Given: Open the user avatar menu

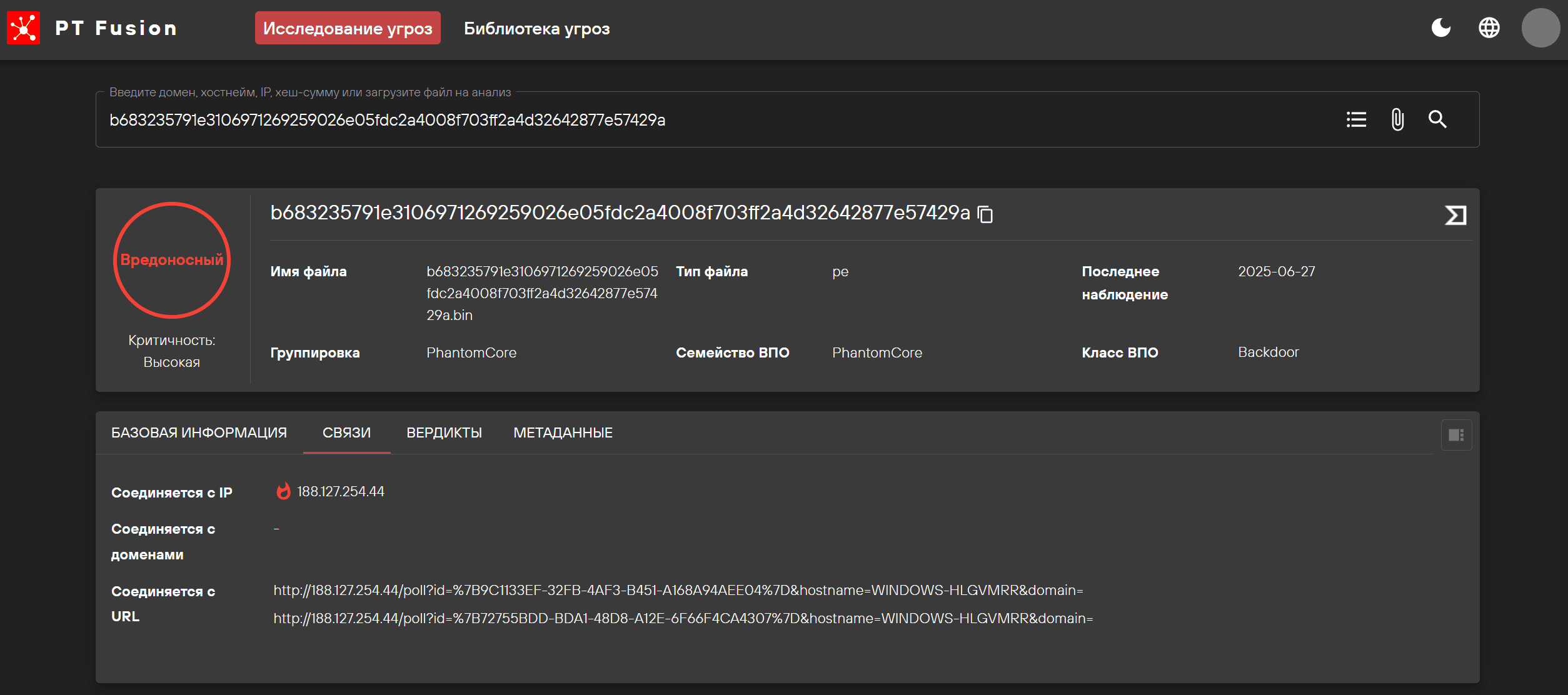Looking at the screenshot, I should (x=1540, y=28).
